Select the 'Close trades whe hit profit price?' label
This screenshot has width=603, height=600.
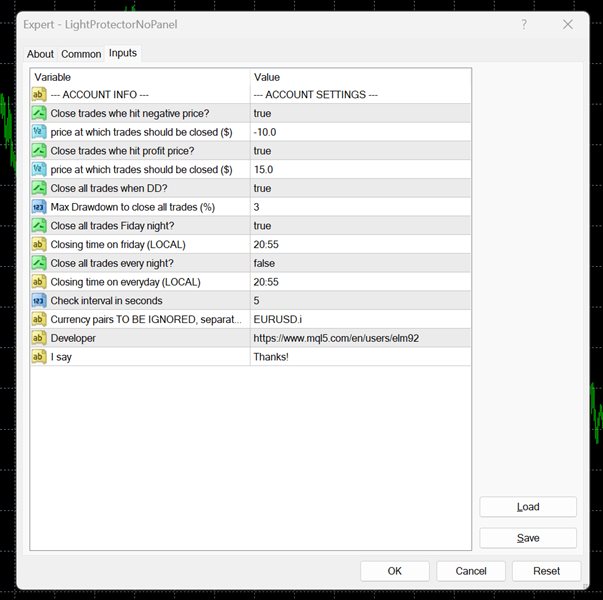(122, 151)
